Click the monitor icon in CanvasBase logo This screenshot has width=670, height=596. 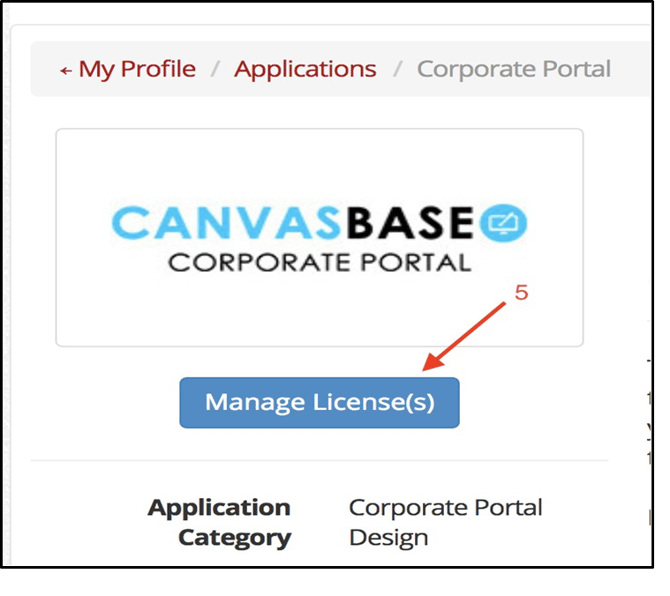pyautogui.click(x=504, y=224)
